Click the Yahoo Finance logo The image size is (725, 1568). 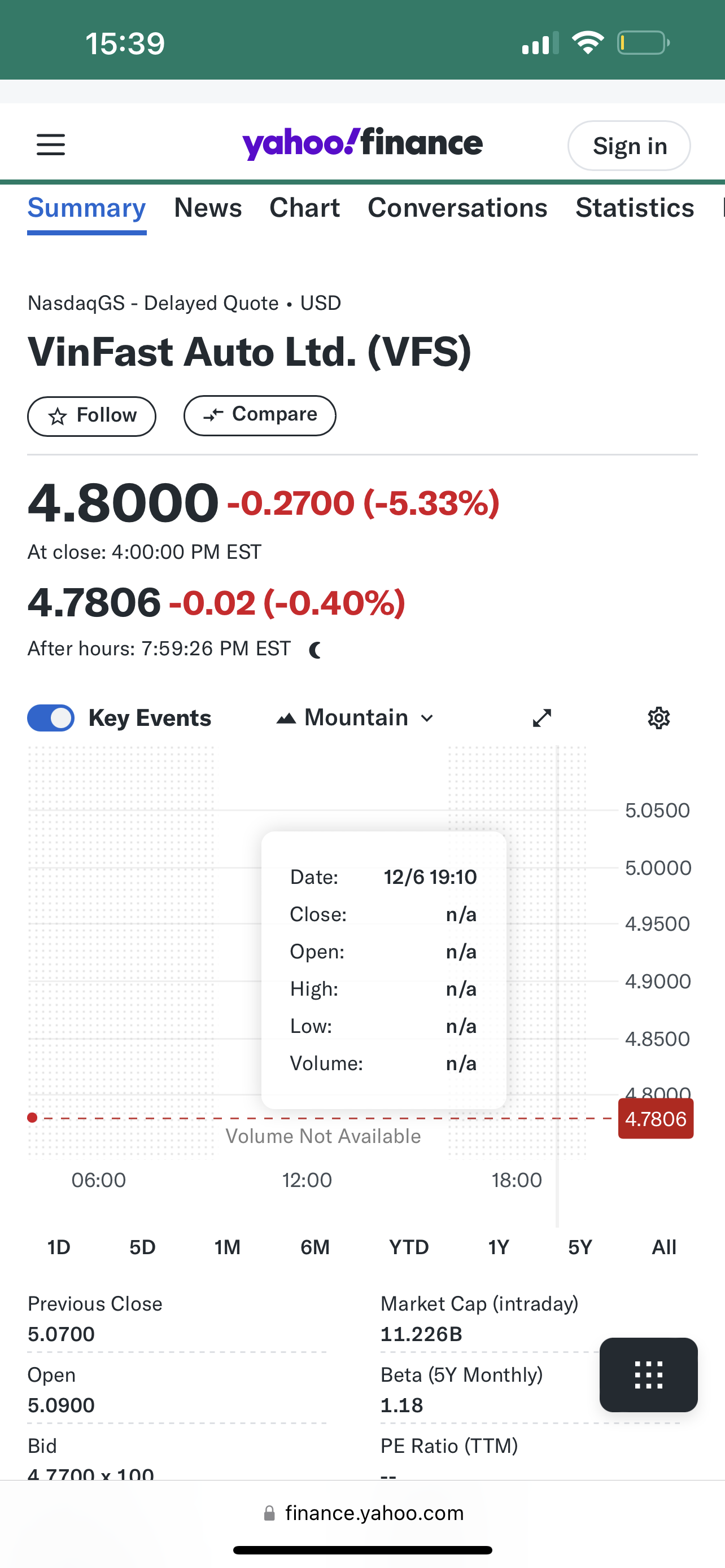(362, 144)
